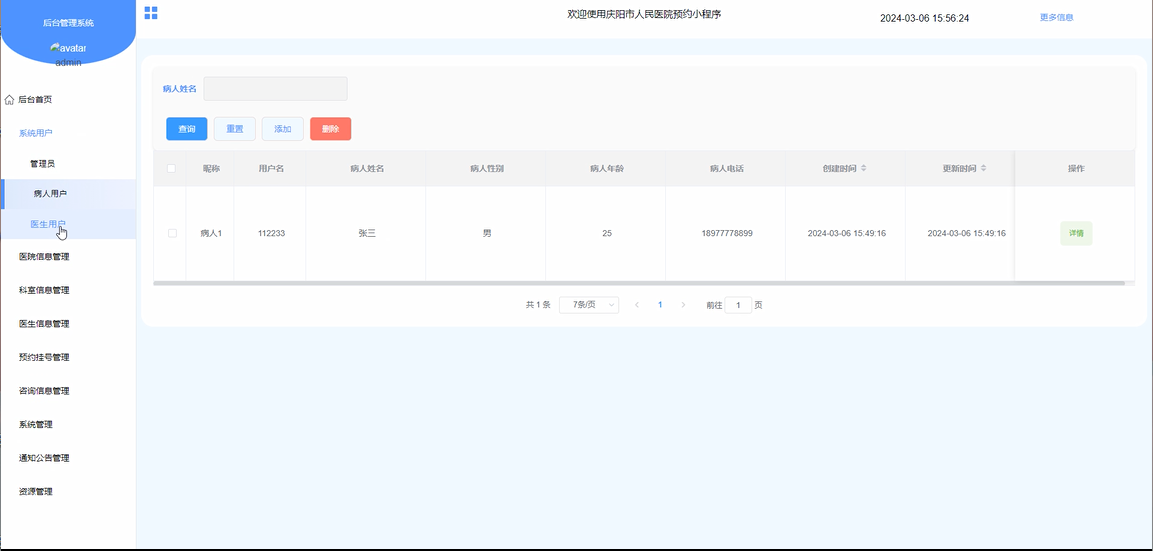Focus the 病人姓名 search field
This screenshot has width=1153, height=551.
pyautogui.click(x=275, y=88)
